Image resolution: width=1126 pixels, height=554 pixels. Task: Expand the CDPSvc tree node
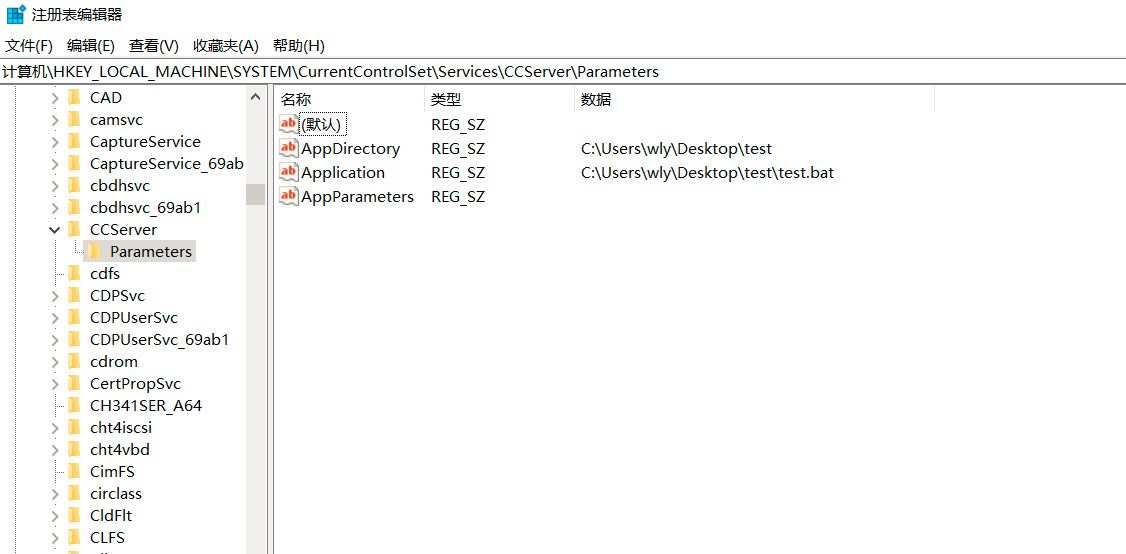pyautogui.click(x=55, y=295)
